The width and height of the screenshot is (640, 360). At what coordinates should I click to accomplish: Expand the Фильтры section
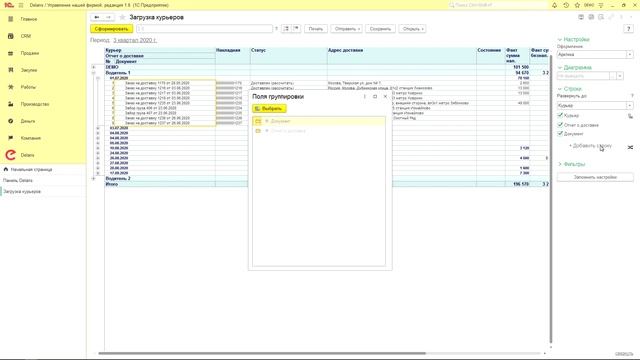pyautogui.click(x=571, y=164)
